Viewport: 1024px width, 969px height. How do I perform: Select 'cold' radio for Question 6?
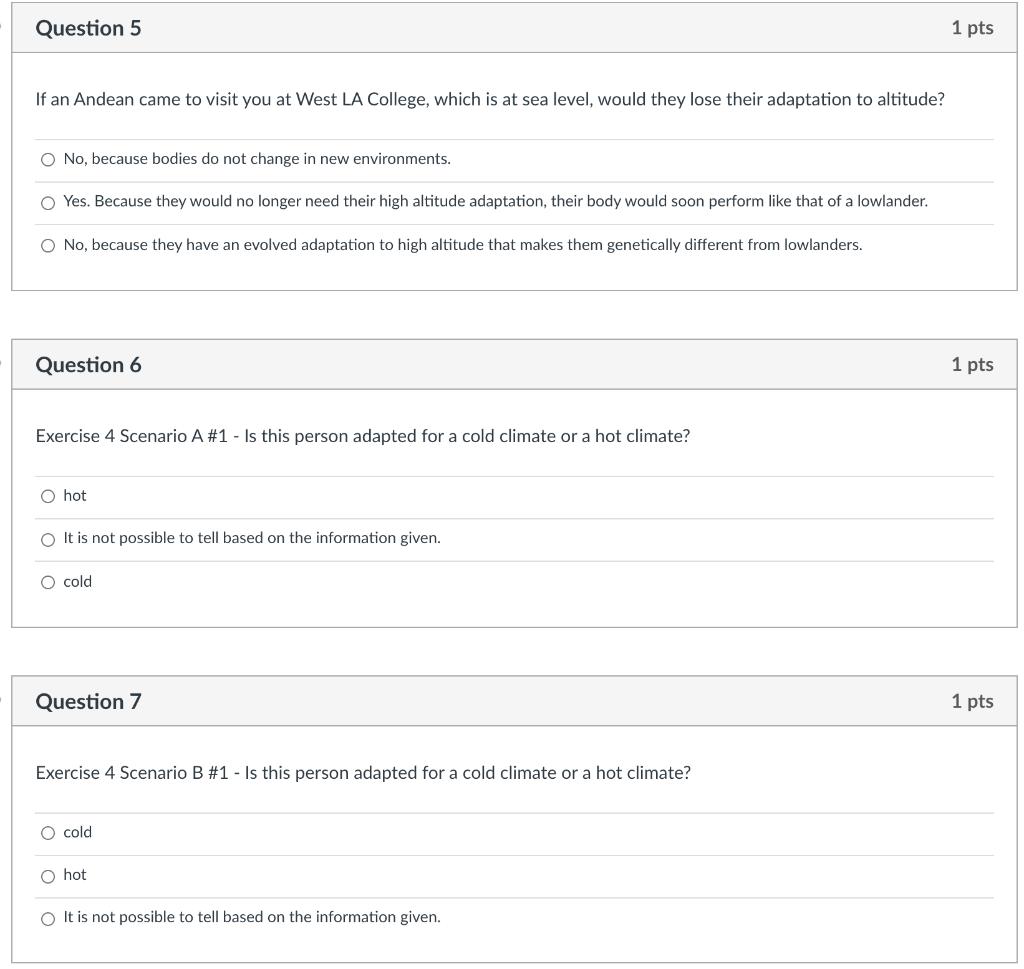[x=48, y=582]
